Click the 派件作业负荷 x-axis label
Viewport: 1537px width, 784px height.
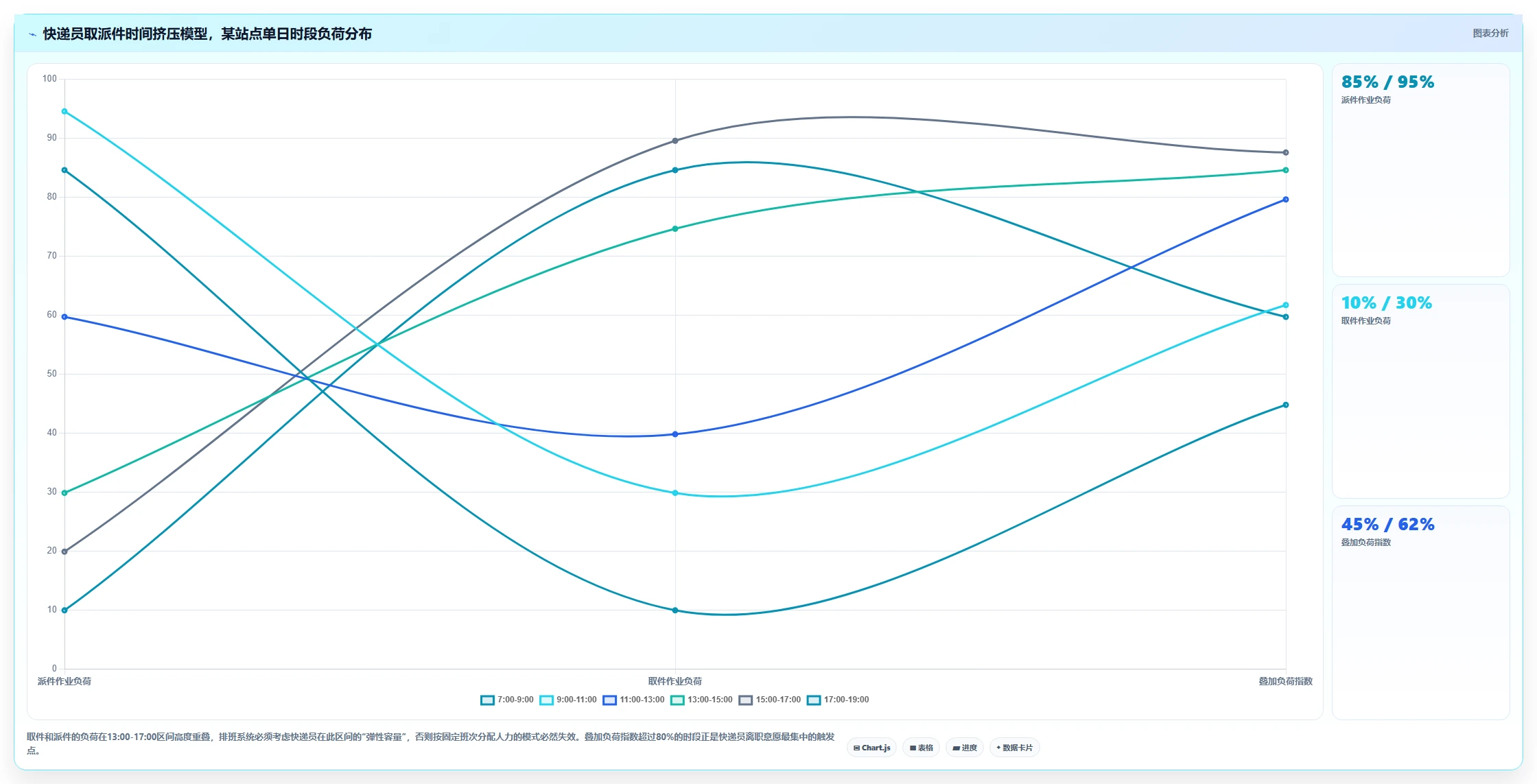point(64,681)
